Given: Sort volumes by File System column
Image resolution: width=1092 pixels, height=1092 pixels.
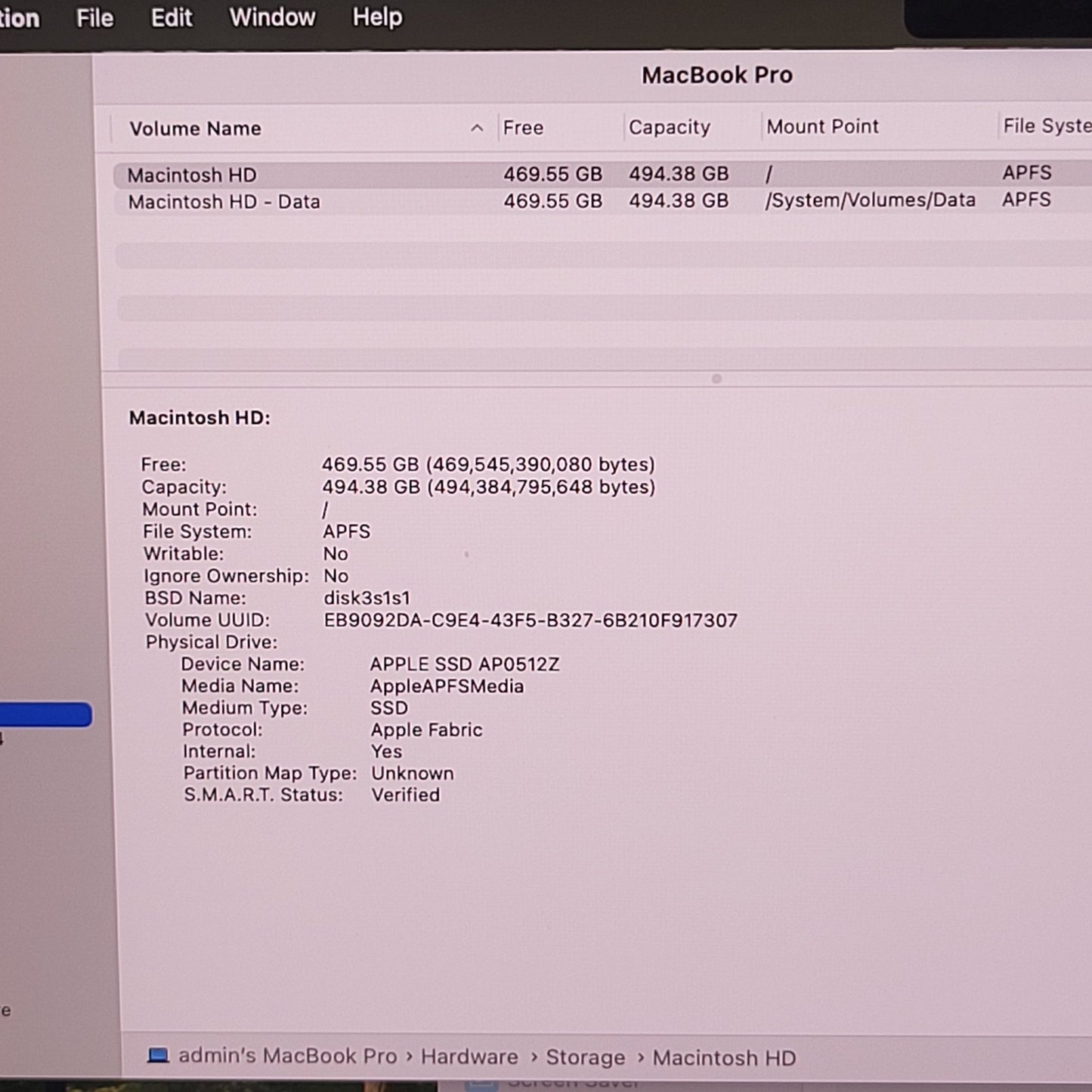Looking at the screenshot, I should pyautogui.click(x=1046, y=126).
